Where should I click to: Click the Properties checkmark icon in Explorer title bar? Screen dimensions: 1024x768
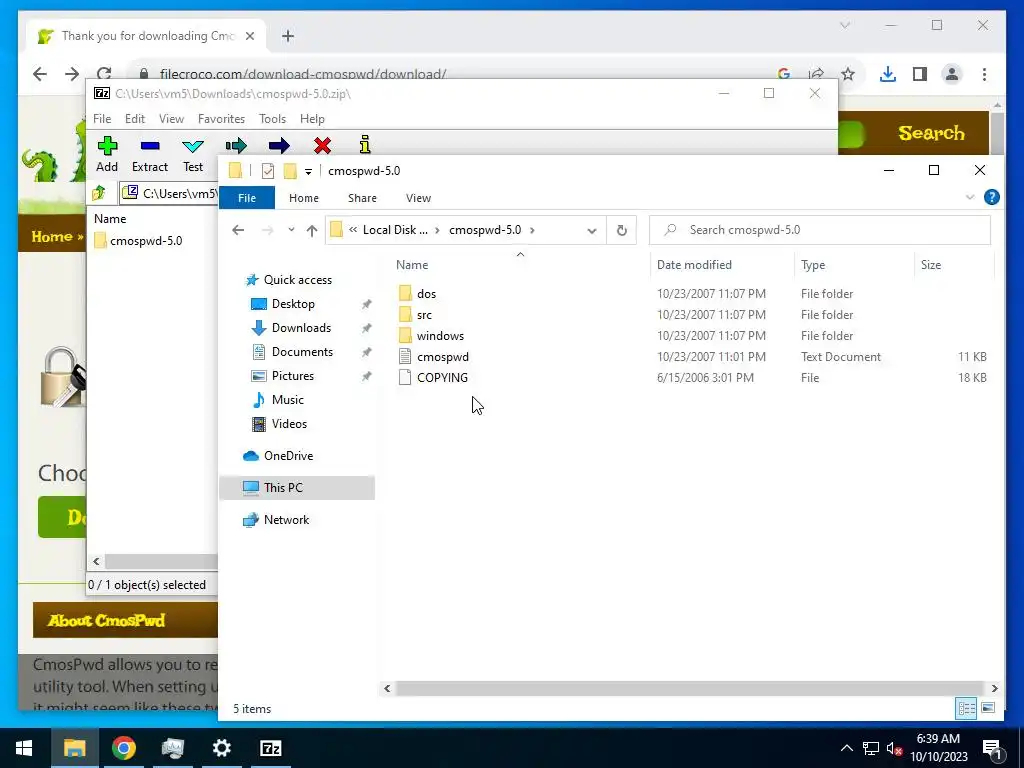[x=268, y=171]
